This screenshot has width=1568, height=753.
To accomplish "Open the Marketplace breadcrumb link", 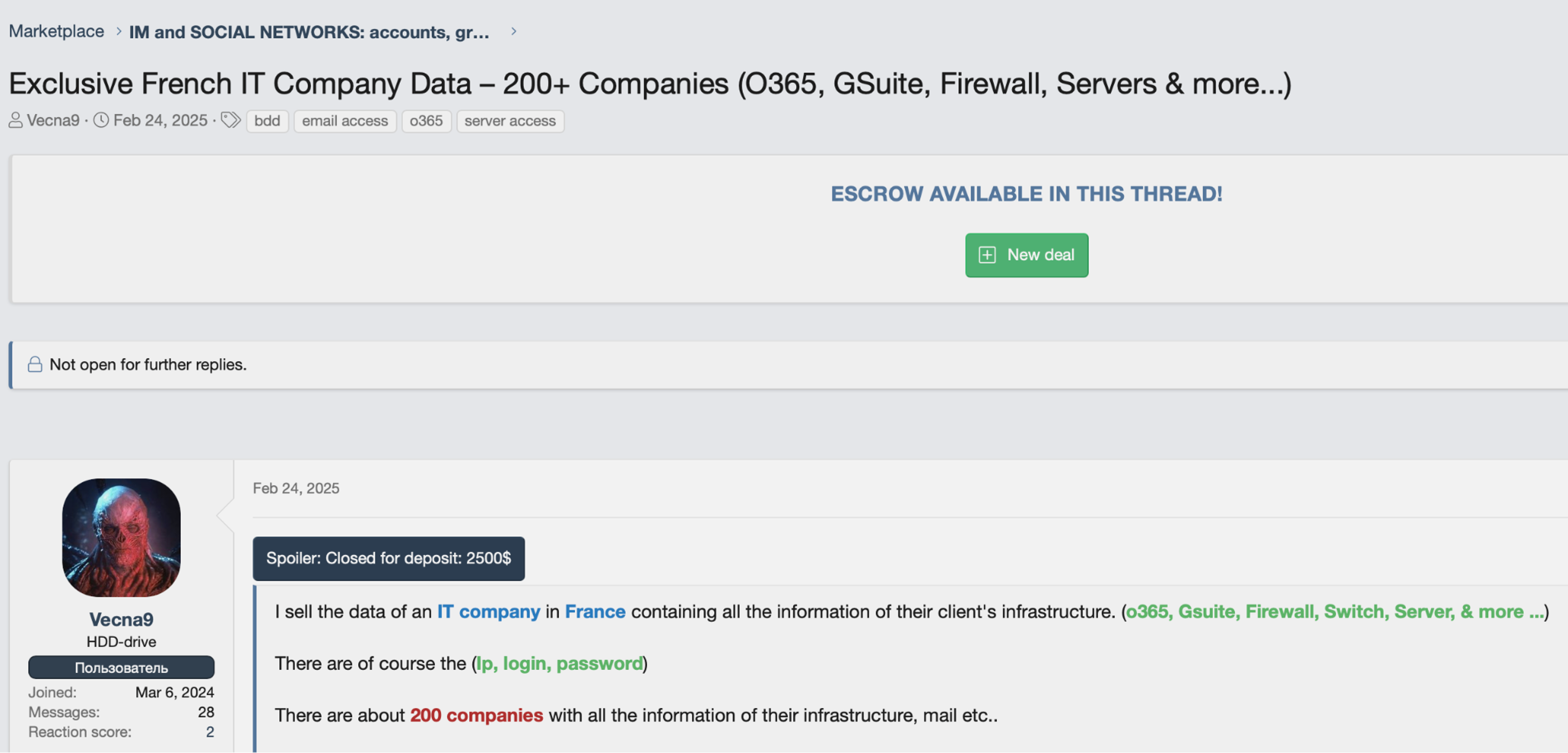I will (x=56, y=31).
